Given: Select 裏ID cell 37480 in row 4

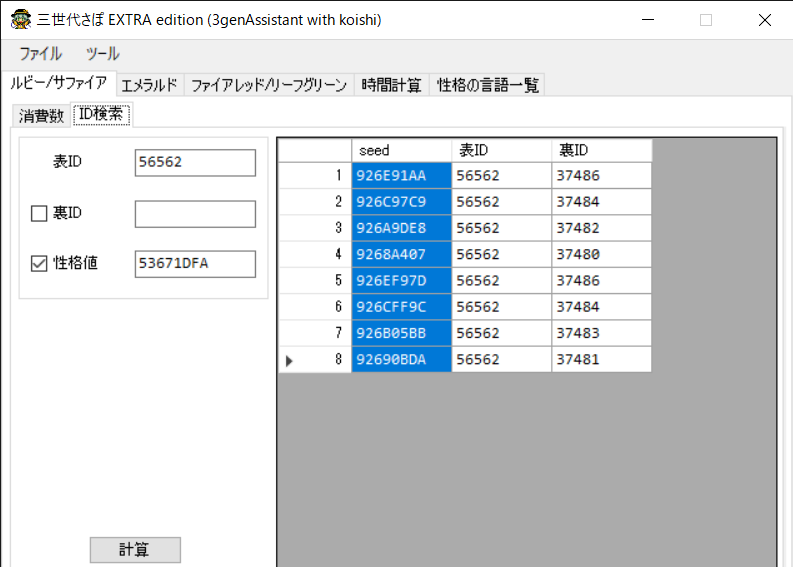Looking at the screenshot, I should (x=601, y=254).
